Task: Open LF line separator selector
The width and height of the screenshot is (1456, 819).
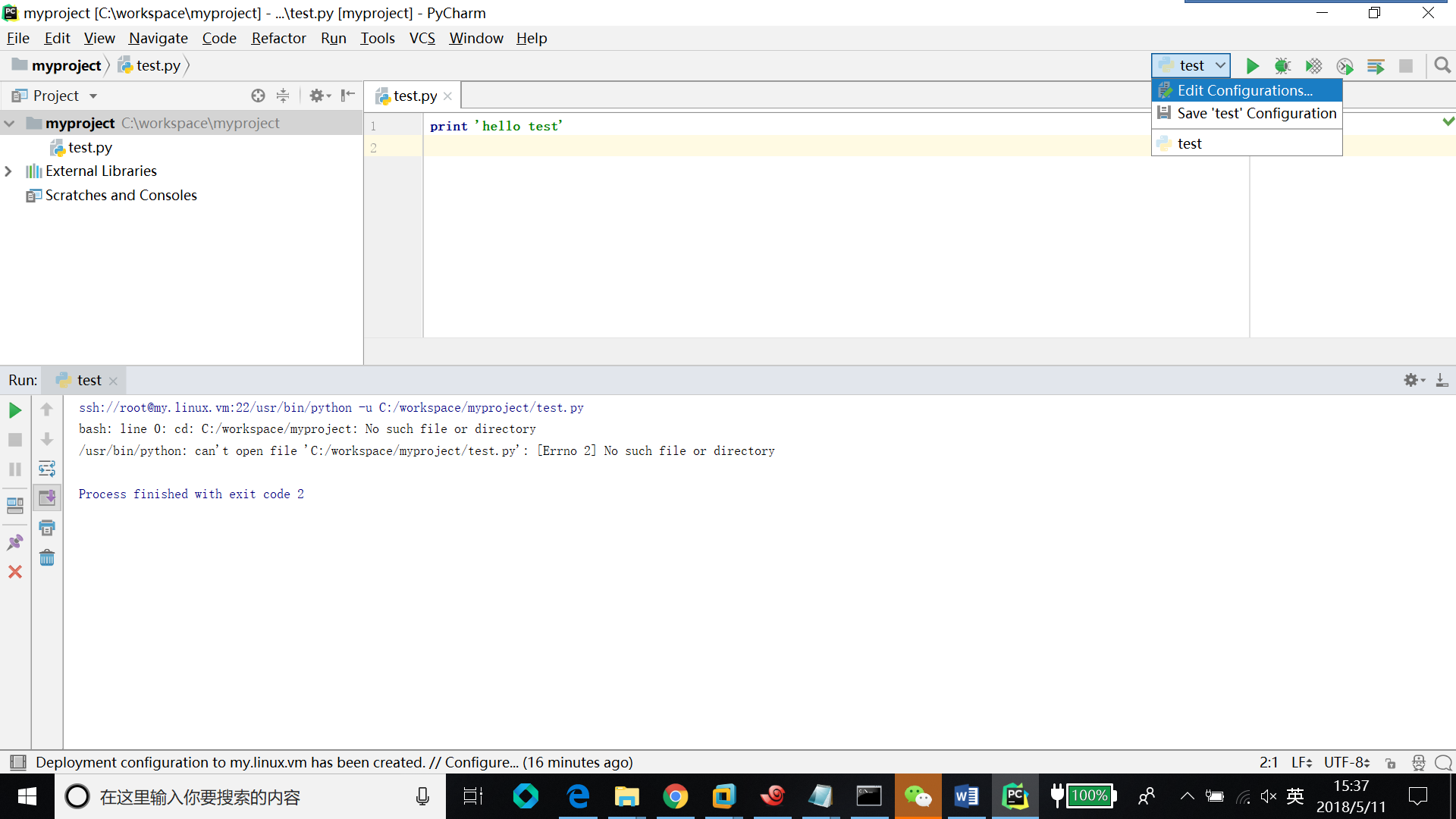Action: 1301,762
